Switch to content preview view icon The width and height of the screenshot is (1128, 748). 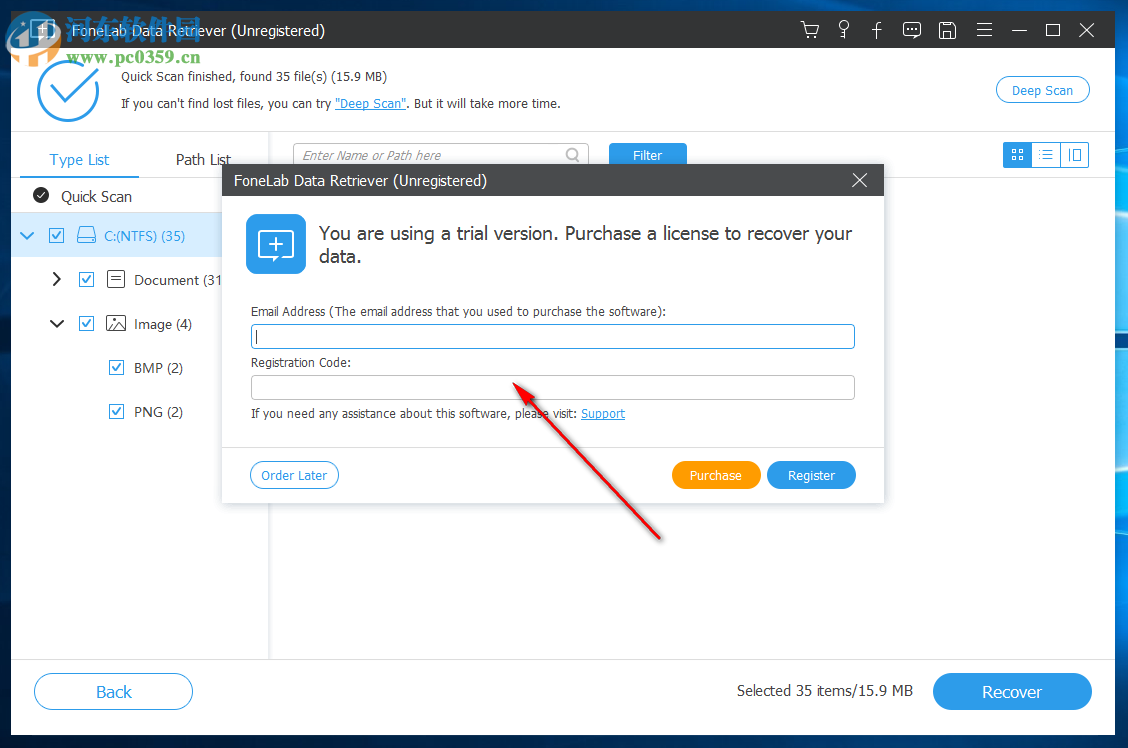[1075, 155]
